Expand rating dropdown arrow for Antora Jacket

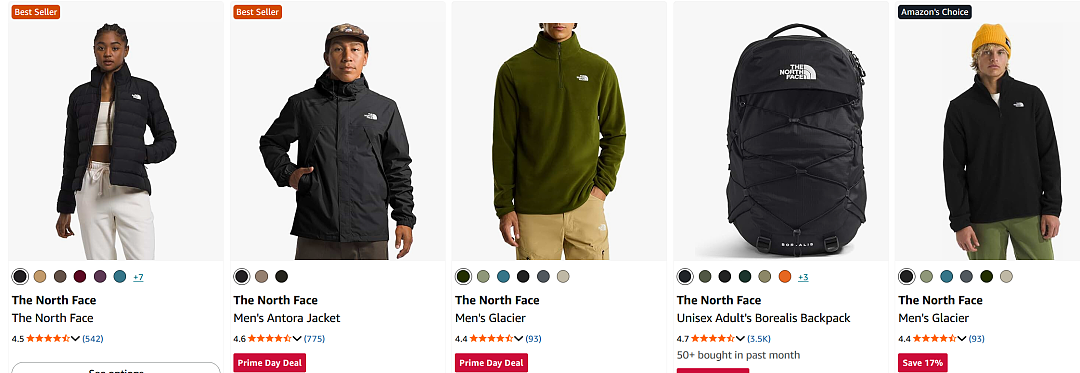[298, 339]
